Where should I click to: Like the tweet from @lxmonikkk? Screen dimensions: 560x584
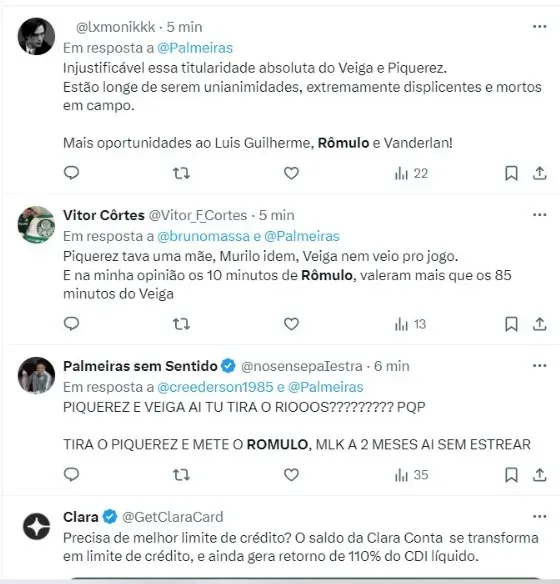291,173
